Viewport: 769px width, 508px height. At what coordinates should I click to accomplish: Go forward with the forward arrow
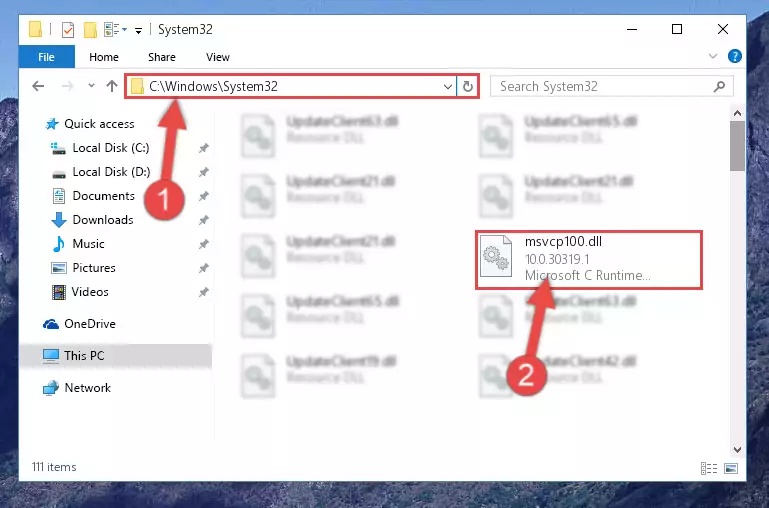[x=67, y=86]
